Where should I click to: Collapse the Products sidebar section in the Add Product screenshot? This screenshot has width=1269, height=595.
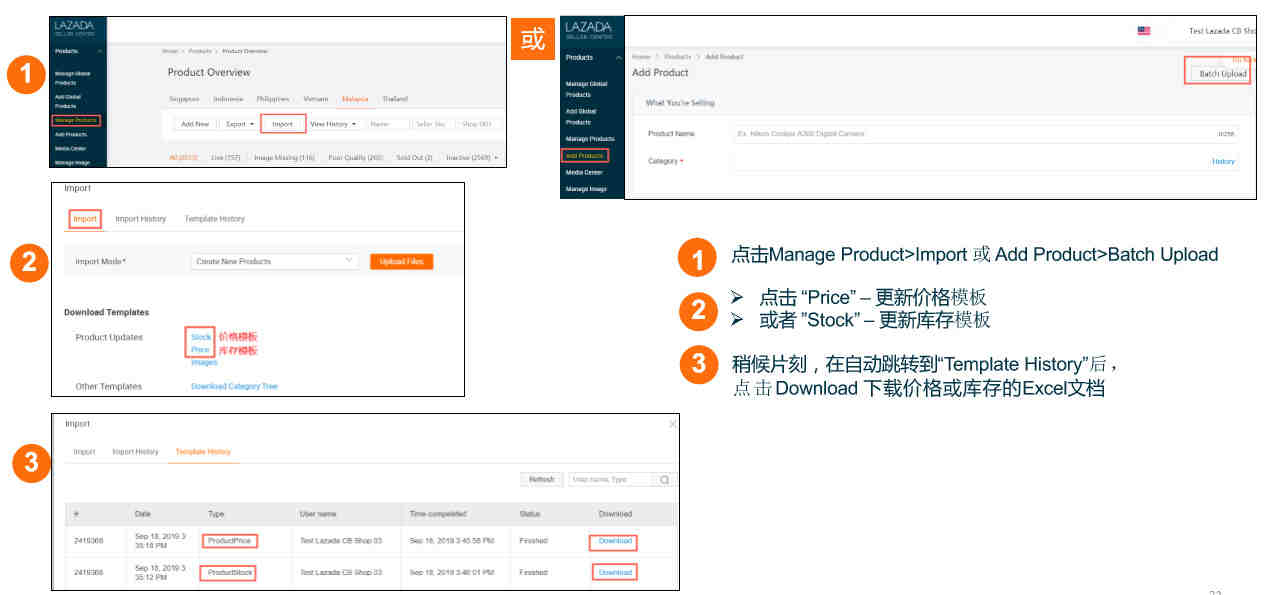pyautogui.click(x=618, y=58)
